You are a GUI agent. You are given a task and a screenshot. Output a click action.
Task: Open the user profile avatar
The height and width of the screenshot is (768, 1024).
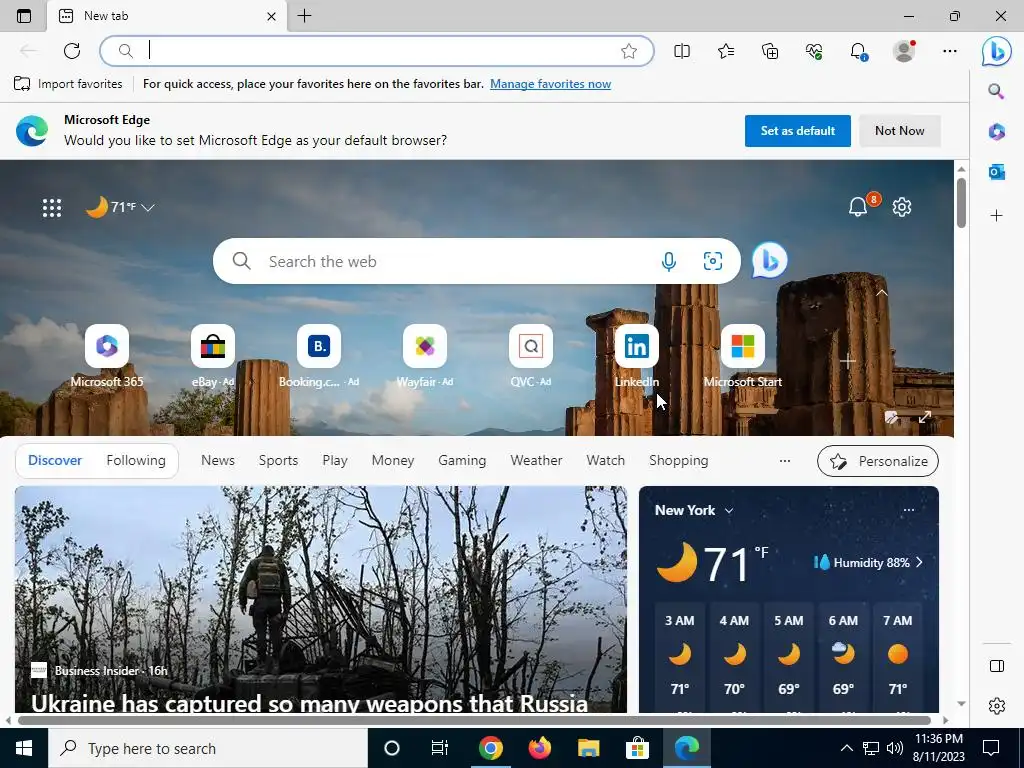904,51
